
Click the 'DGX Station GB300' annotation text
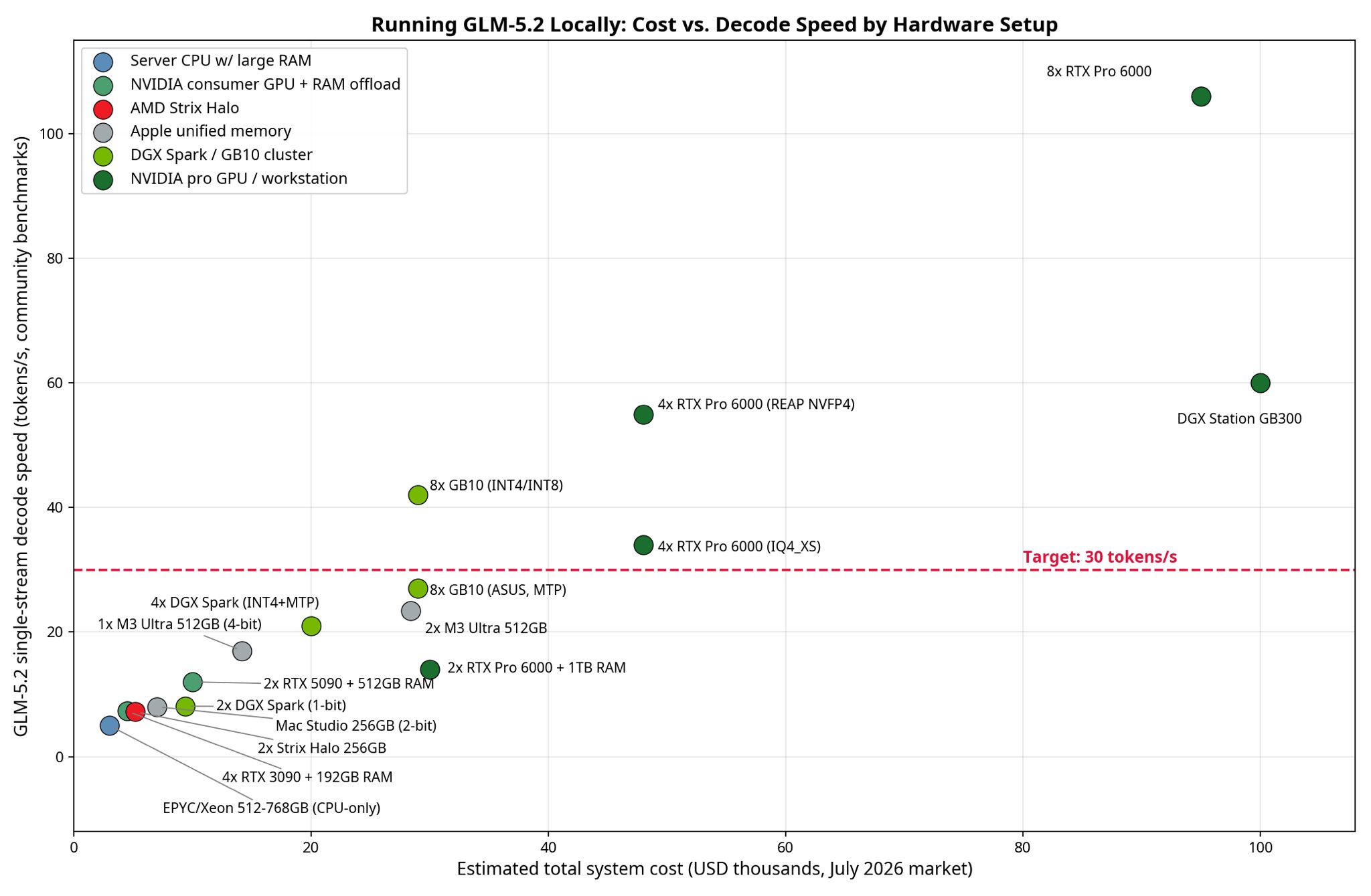tap(1239, 419)
